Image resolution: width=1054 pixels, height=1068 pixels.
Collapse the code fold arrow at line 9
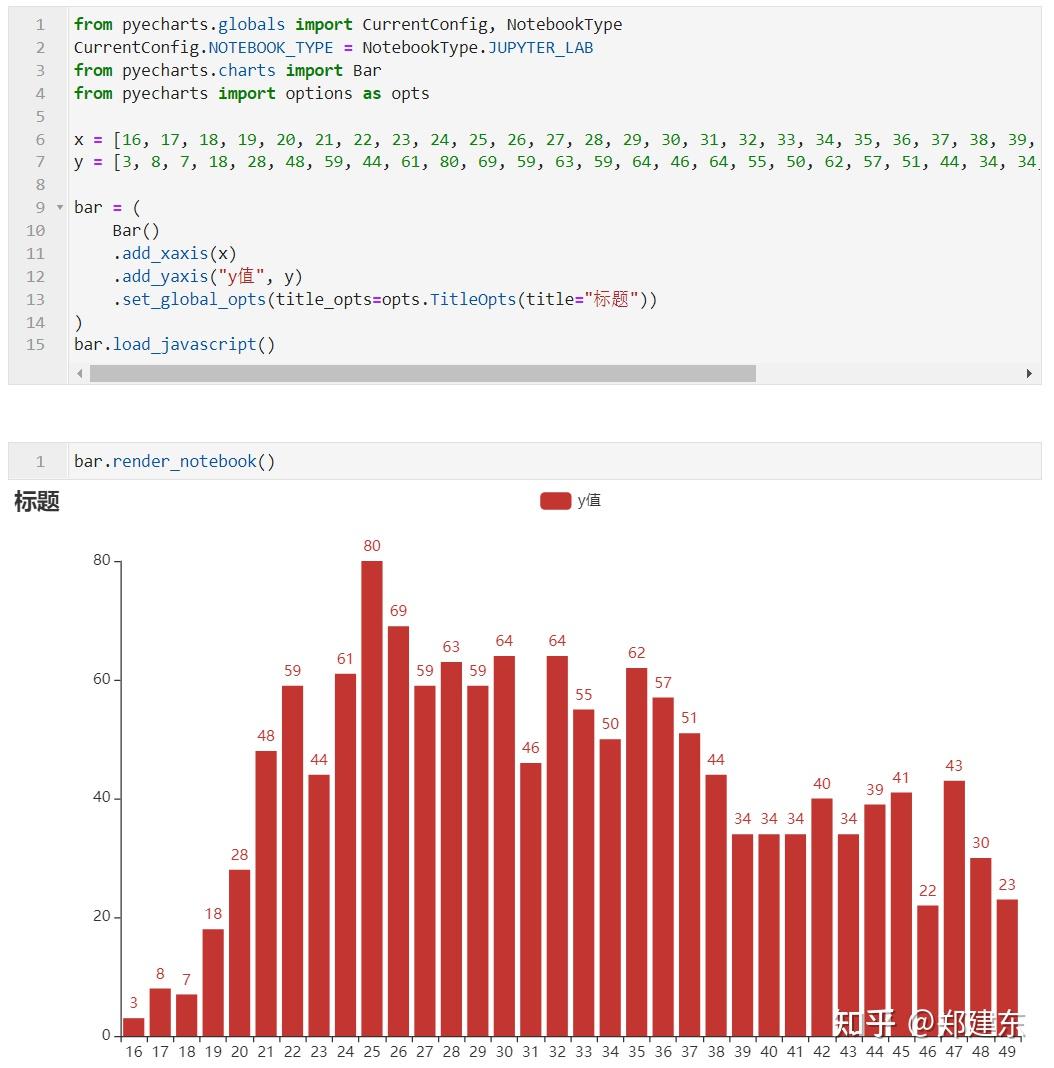click(x=60, y=207)
